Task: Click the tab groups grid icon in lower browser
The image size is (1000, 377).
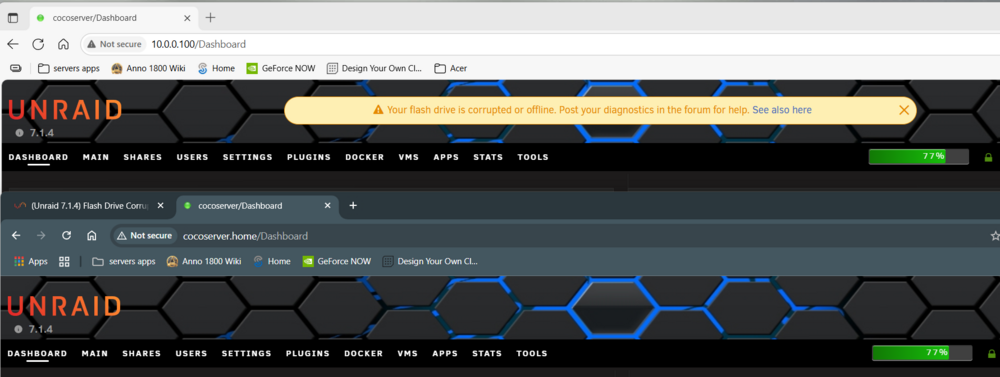Action: click(64, 262)
